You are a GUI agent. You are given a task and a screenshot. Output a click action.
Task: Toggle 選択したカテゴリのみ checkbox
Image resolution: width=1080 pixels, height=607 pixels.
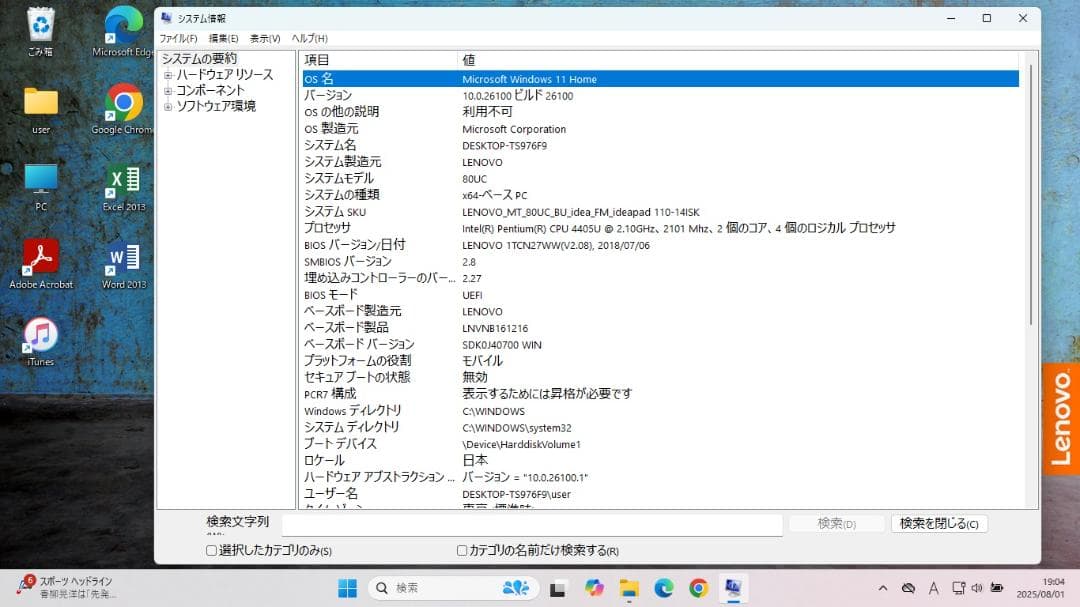[211, 551]
